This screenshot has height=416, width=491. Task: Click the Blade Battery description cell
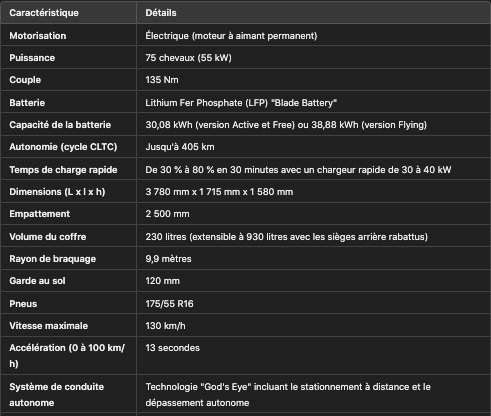coord(241,103)
